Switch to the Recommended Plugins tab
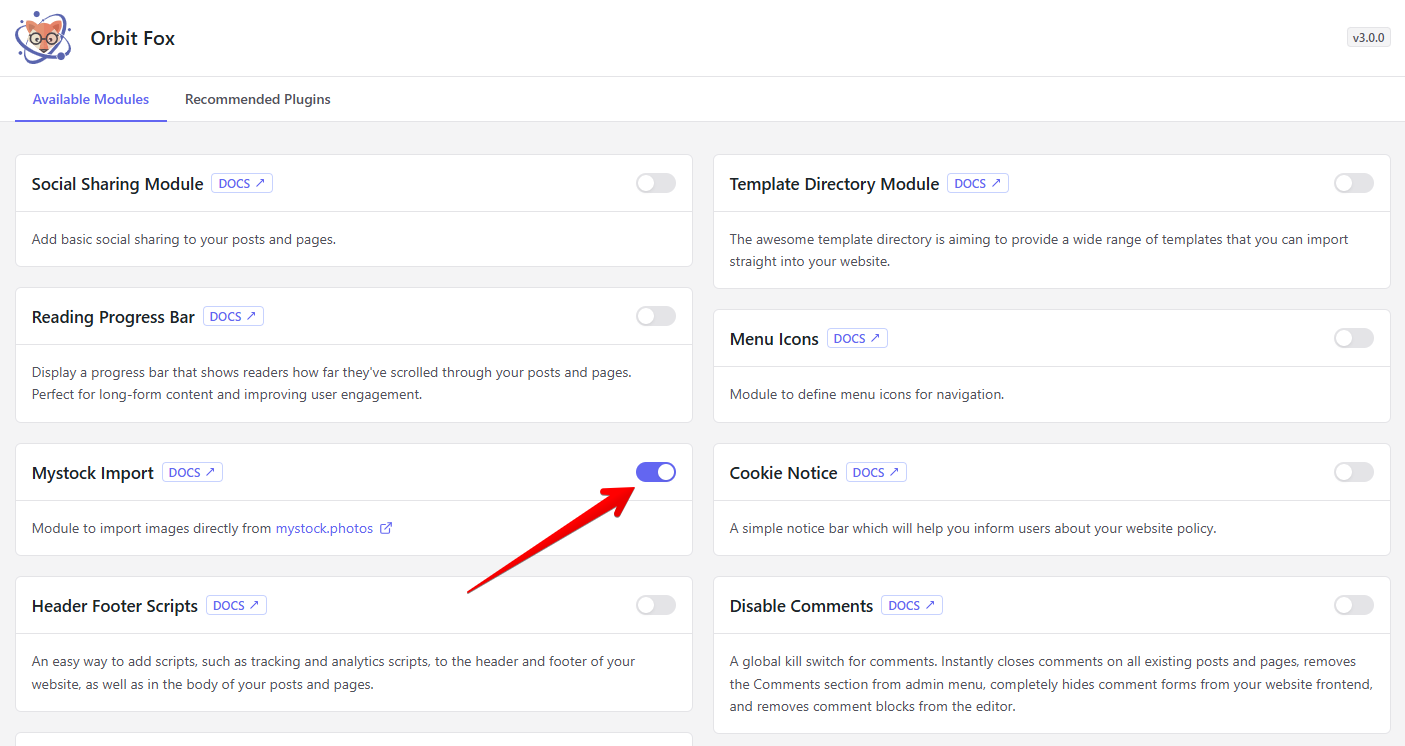The width and height of the screenshot is (1405, 746). coord(258,99)
